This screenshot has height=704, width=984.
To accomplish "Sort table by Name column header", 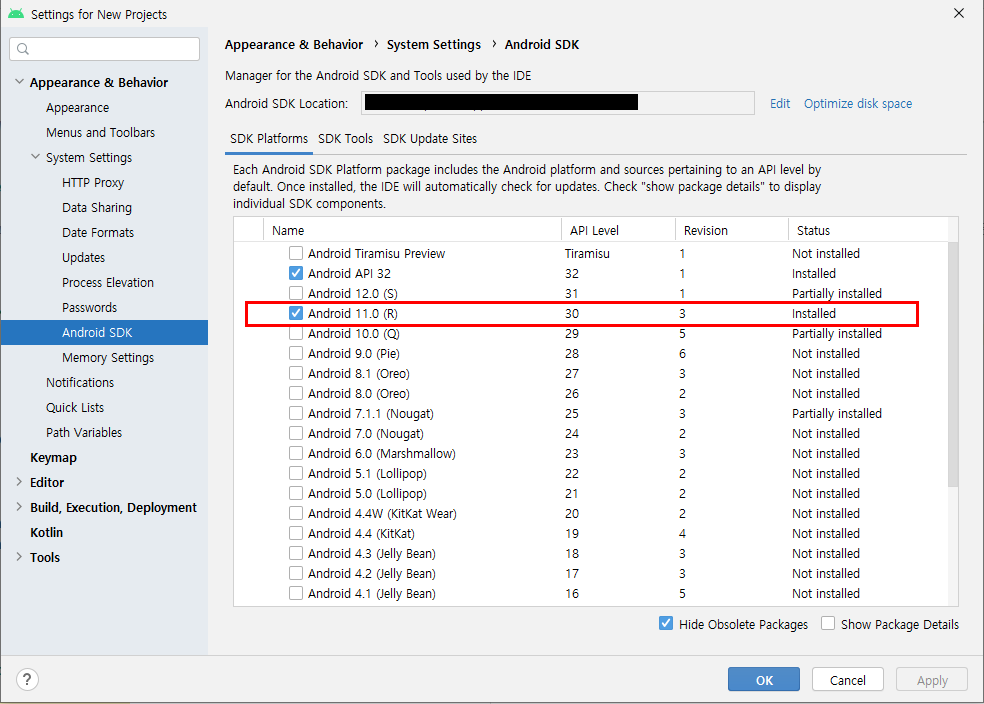I will [412, 230].
